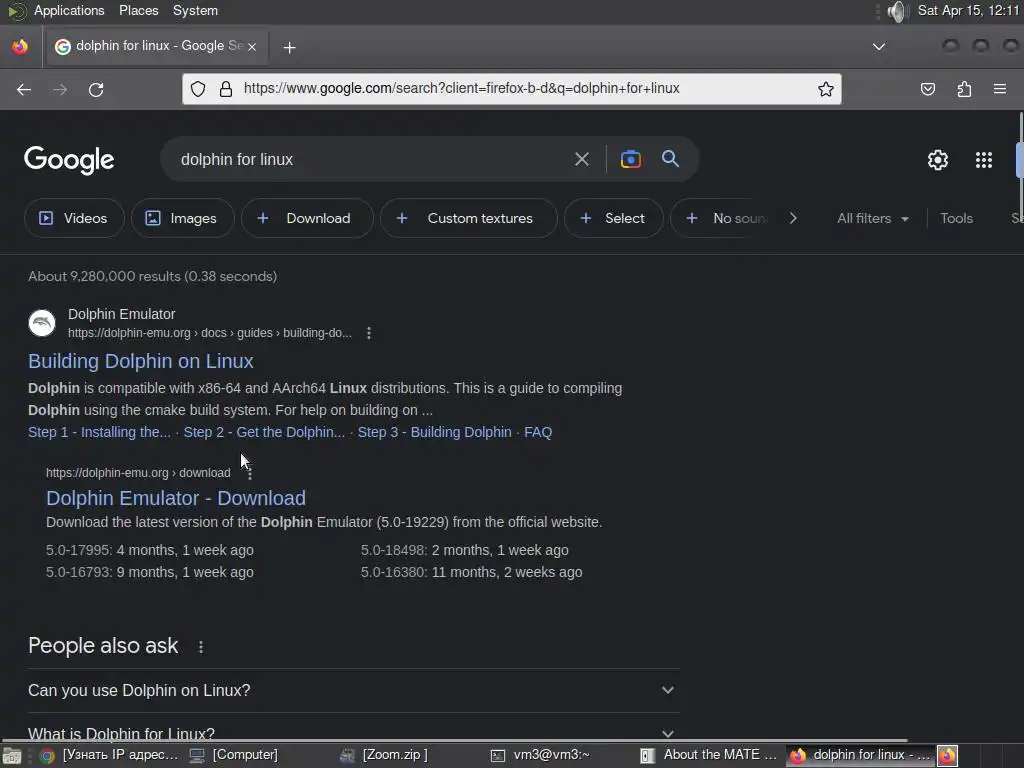
Task: Switch to Images search filter
Action: [x=182, y=218]
